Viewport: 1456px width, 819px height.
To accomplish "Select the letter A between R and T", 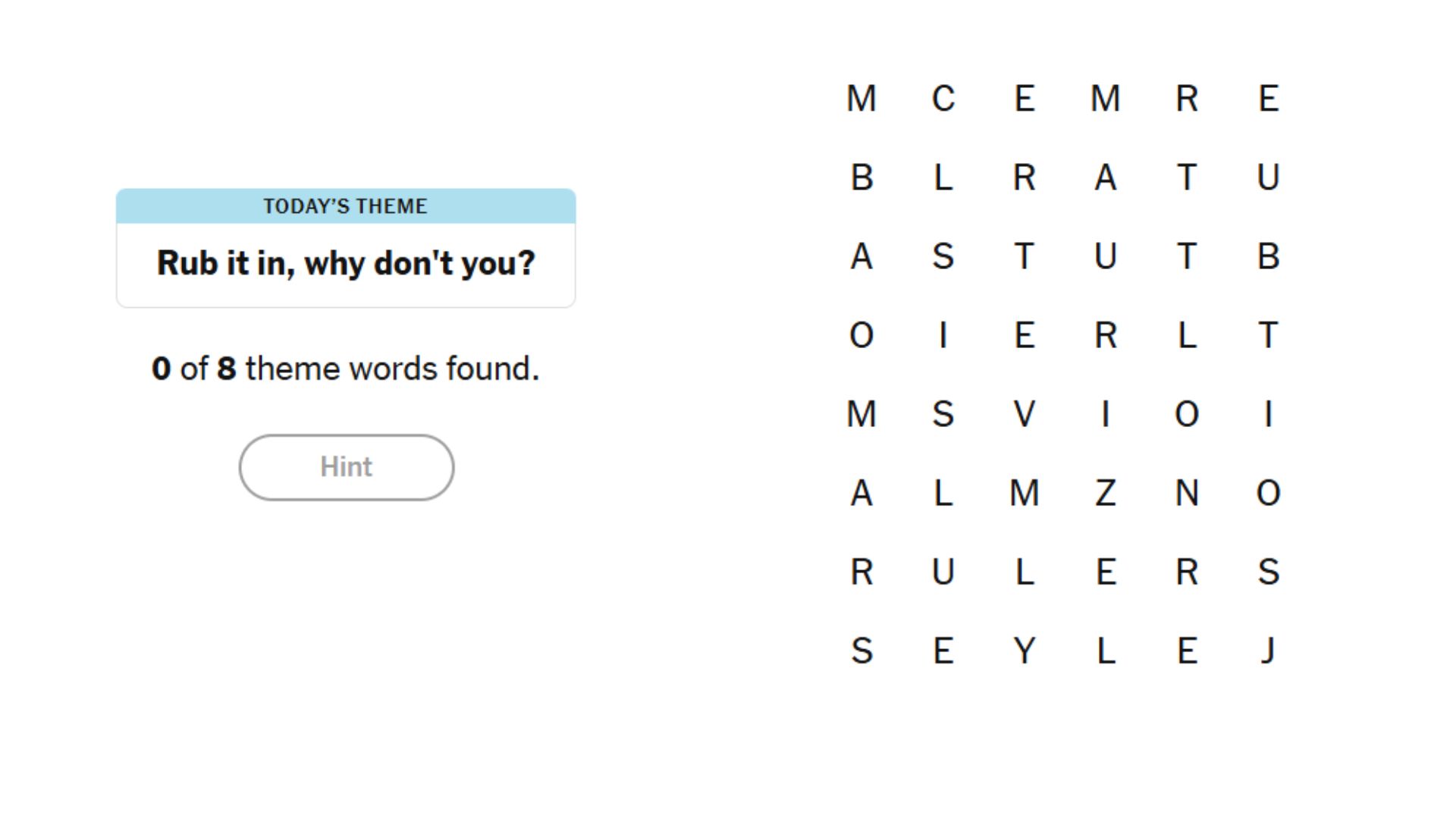I will tap(1106, 177).
